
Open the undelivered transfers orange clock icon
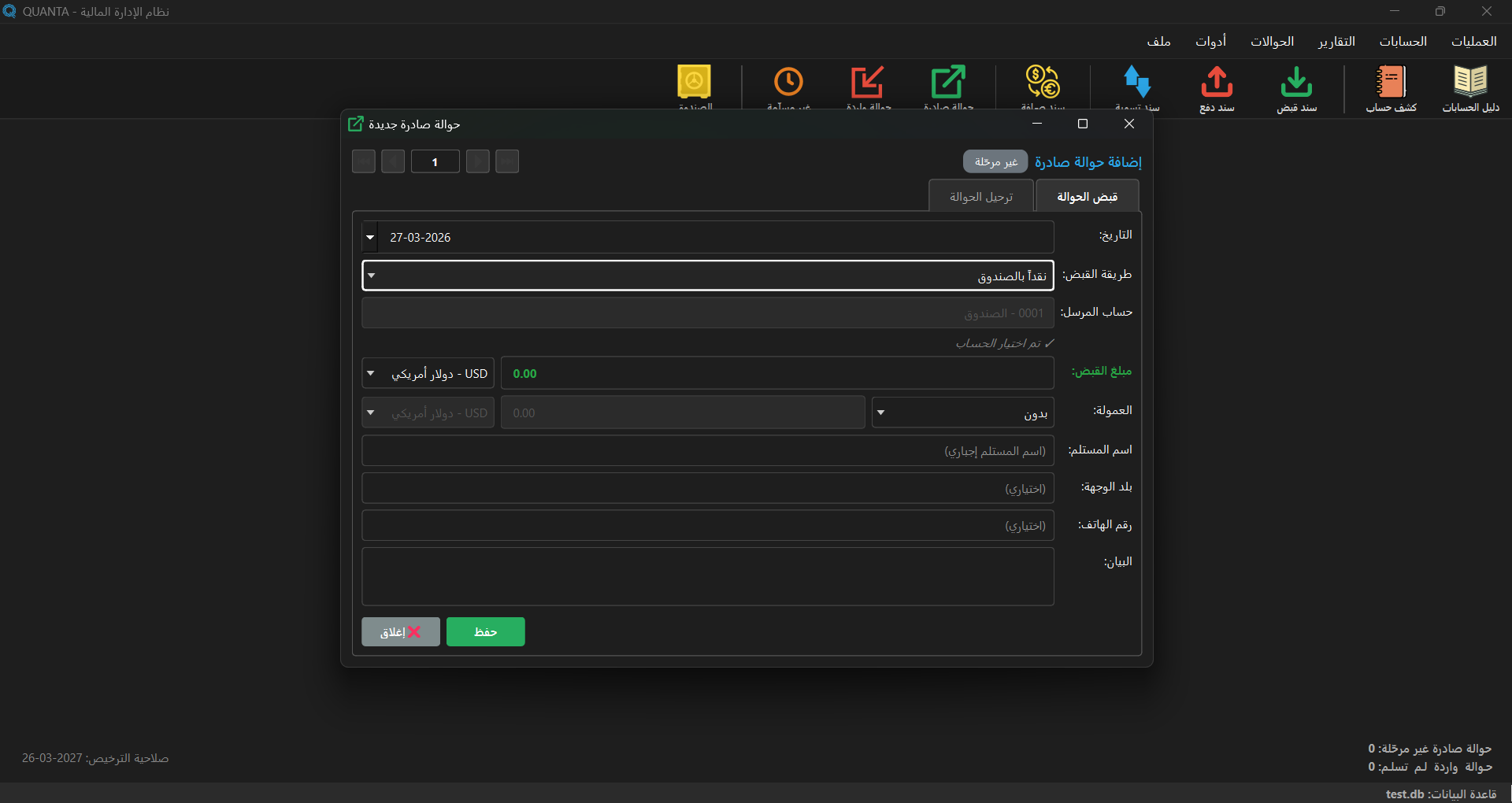click(788, 82)
